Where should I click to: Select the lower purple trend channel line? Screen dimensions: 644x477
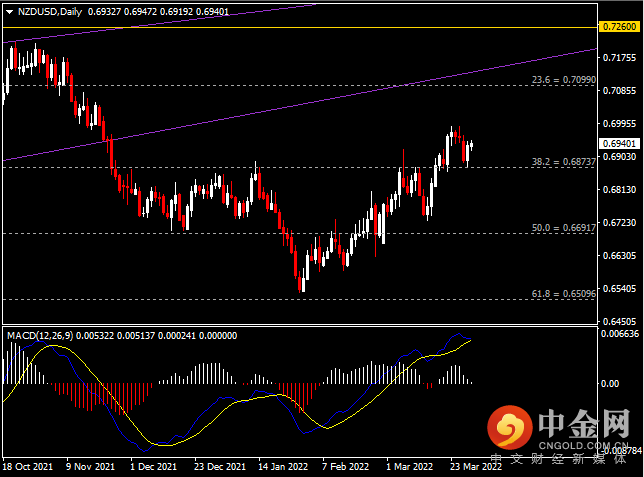coord(300,105)
